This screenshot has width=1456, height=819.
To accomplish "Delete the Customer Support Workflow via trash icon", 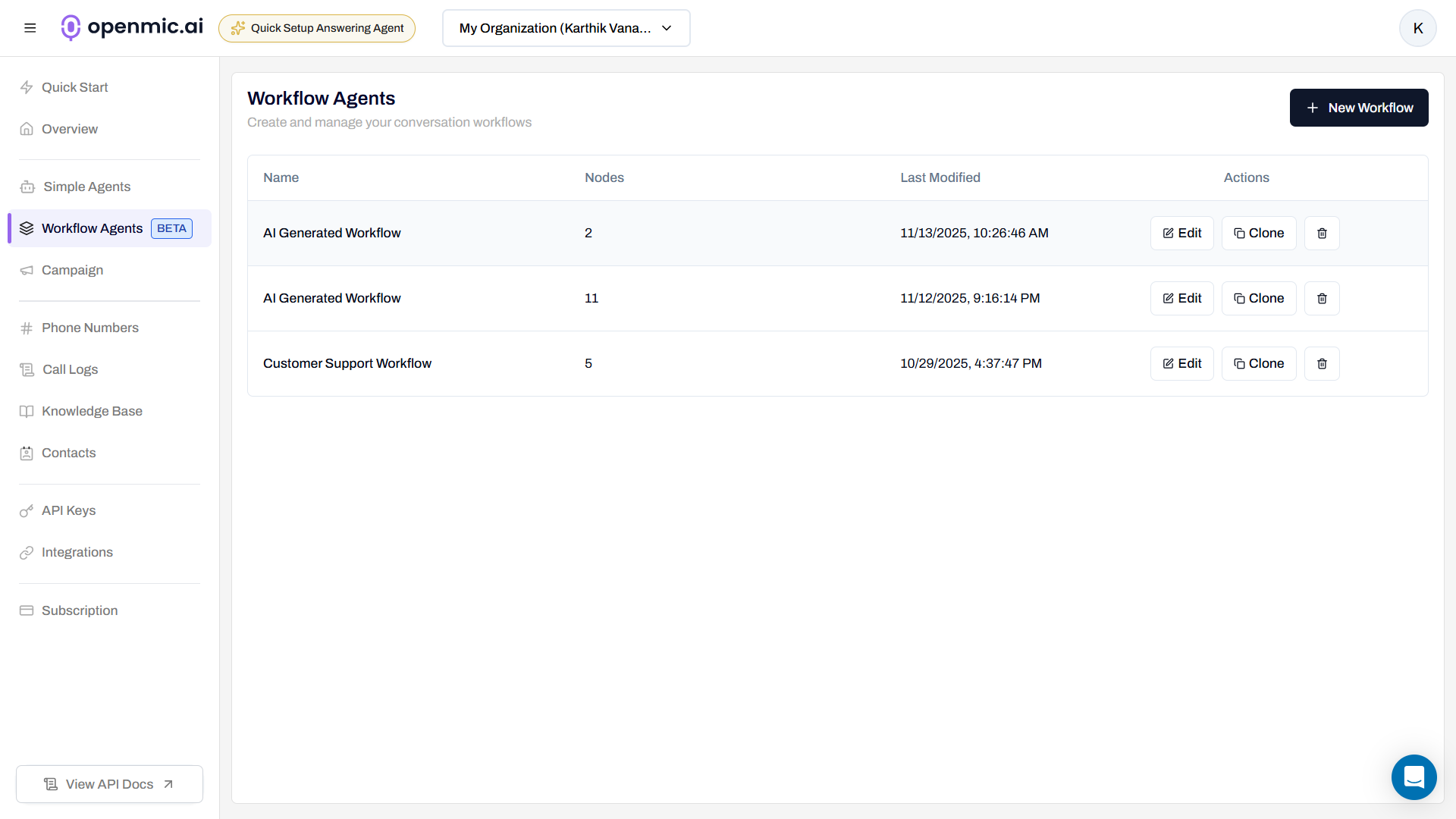I will 1321,363.
